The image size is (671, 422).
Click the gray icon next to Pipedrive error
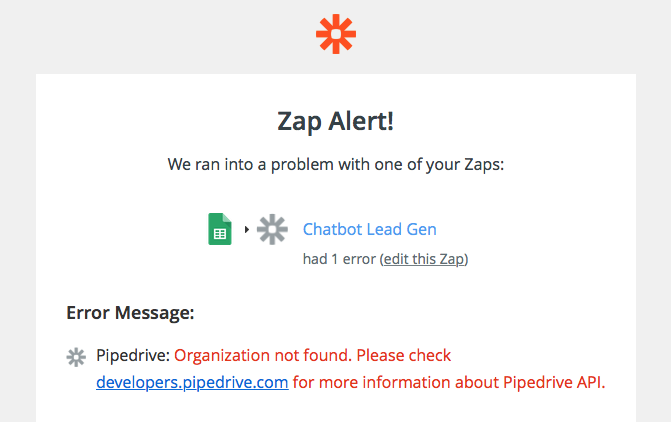pos(76,357)
